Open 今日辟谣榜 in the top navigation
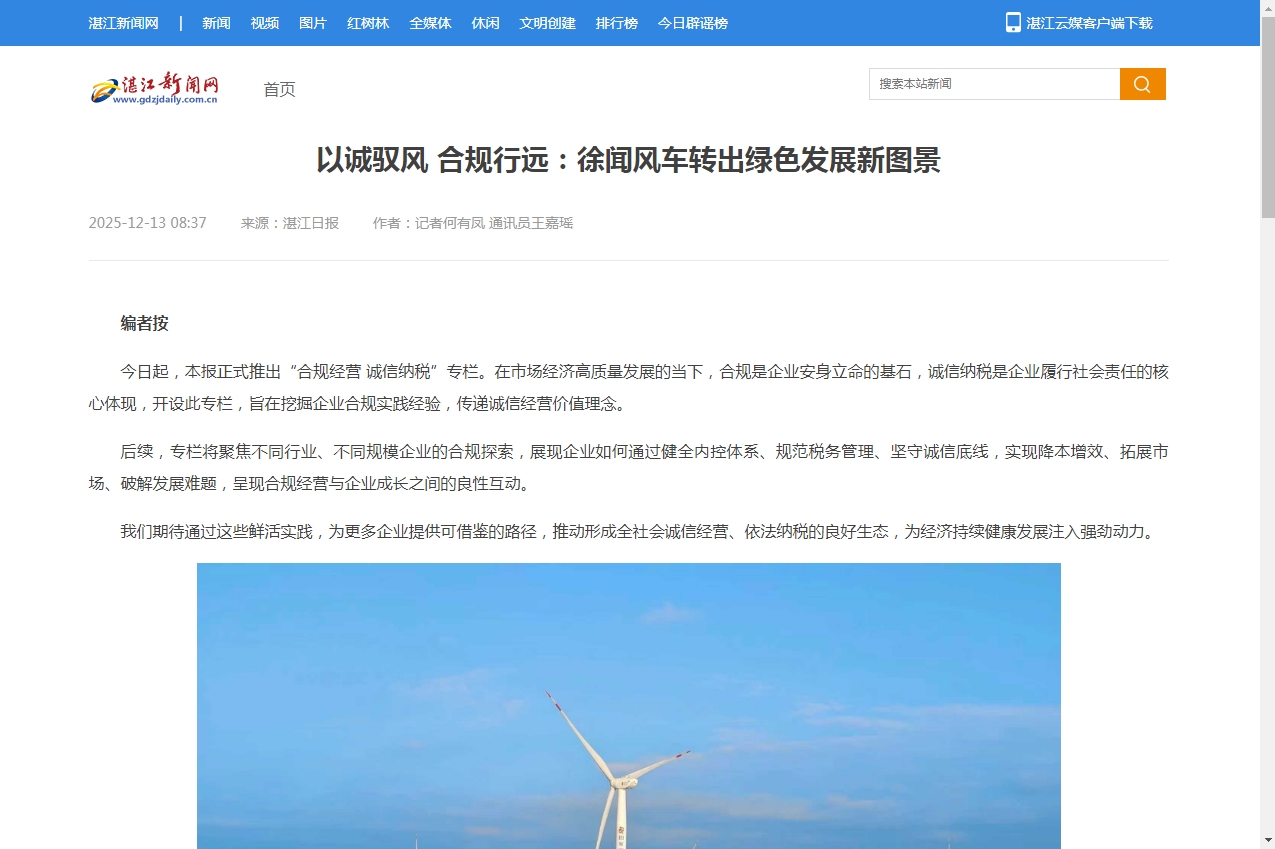Viewport: 1275px width, 849px height. click(692, 23)
